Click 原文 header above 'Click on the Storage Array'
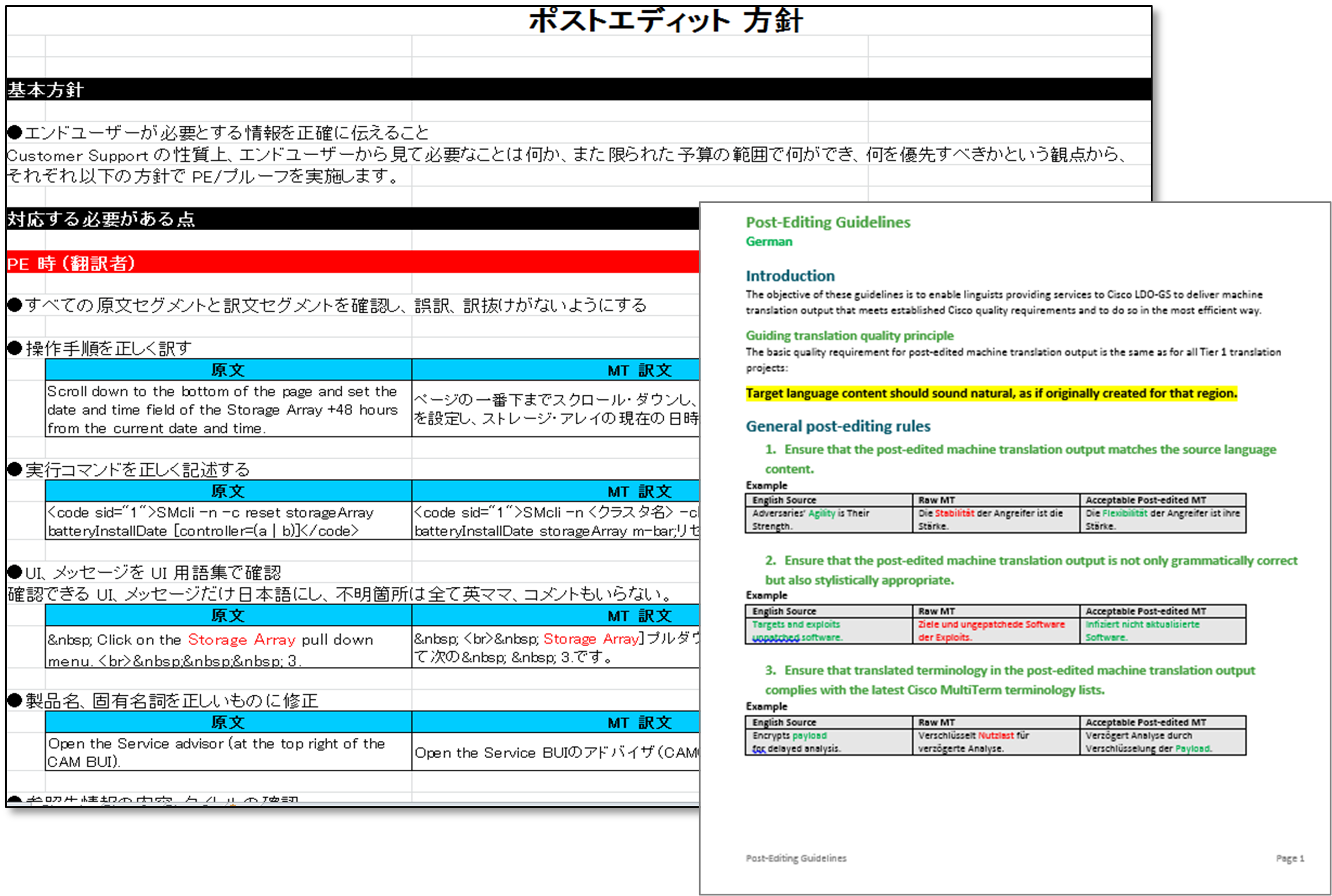Viewport: 1332px width, 896px height. [229, 615]
